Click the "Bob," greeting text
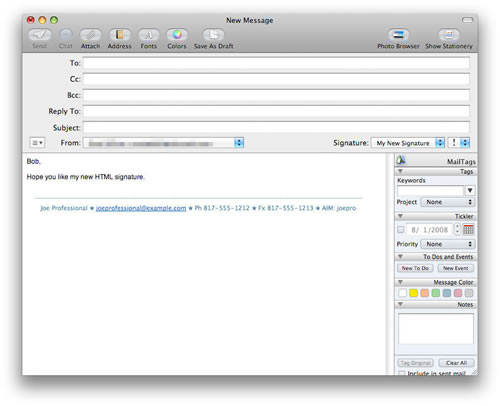This screenshot has height=406, width=500. (x=34, y=161)
